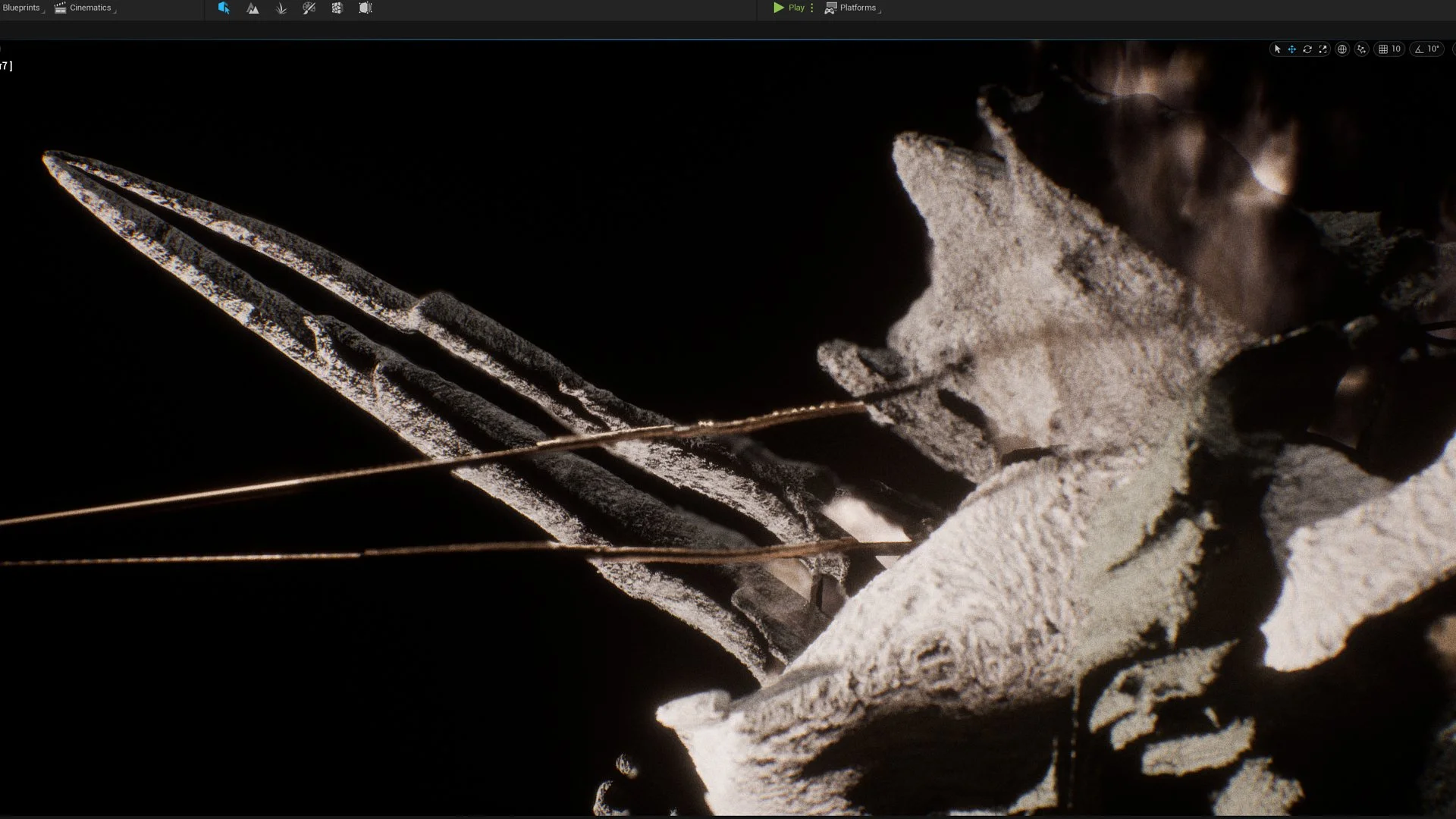Open Play options three-dots menu
This screenshot has width=1456, height=819.
coord(812,8)
